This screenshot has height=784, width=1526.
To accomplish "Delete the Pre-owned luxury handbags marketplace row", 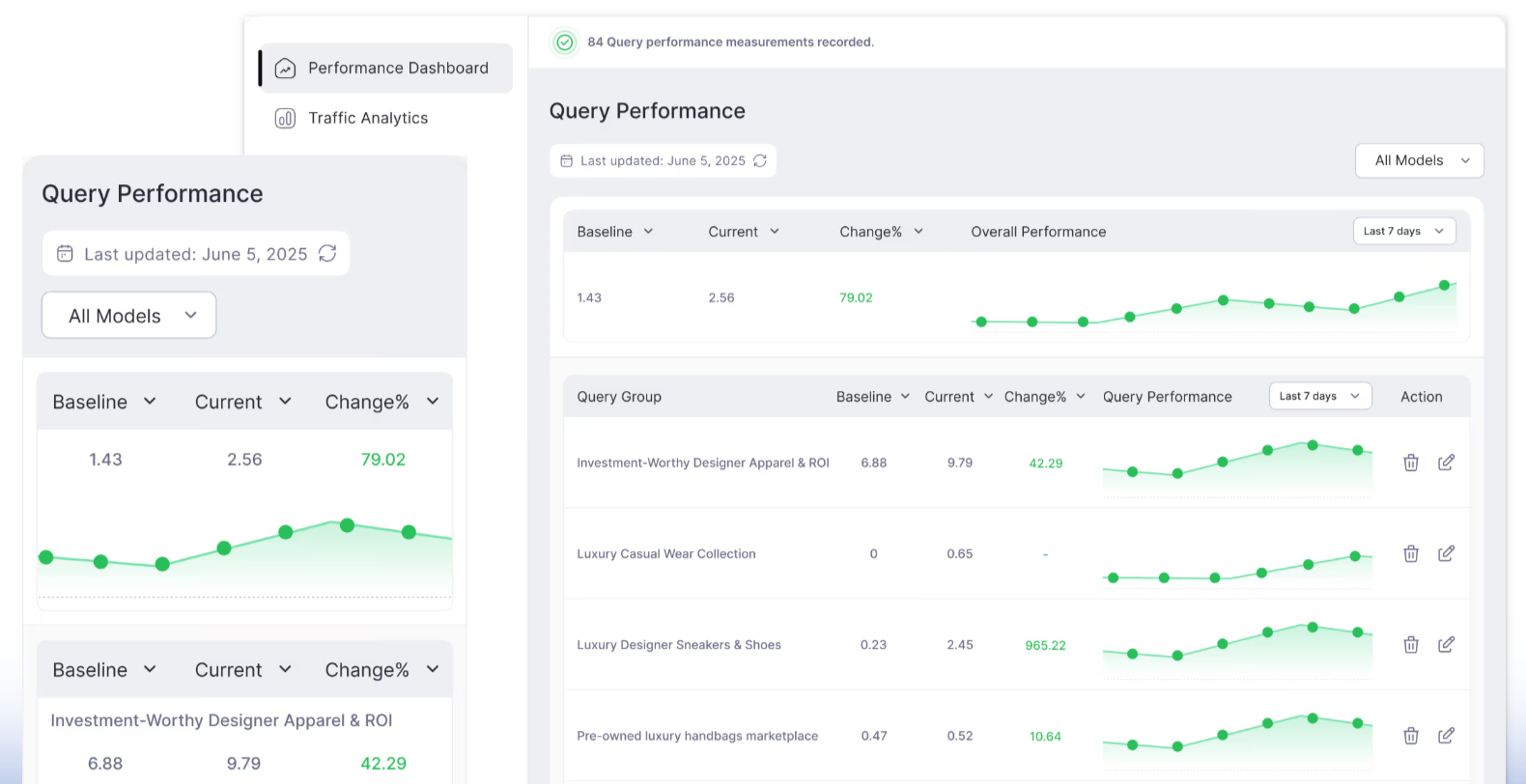I will click(1410, 736).
